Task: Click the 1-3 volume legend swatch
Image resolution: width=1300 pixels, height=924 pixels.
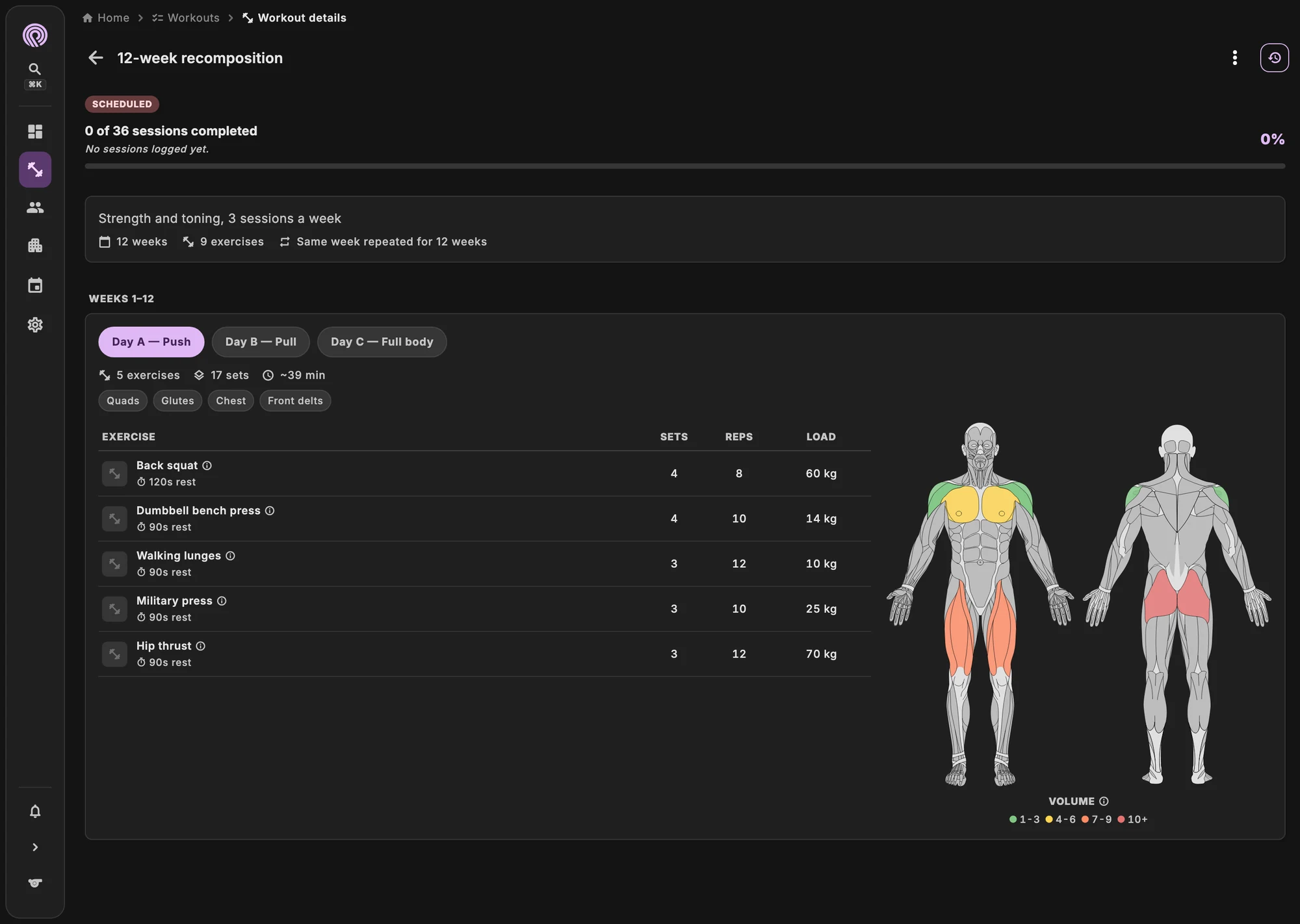Action: [x=1013, y=819]
